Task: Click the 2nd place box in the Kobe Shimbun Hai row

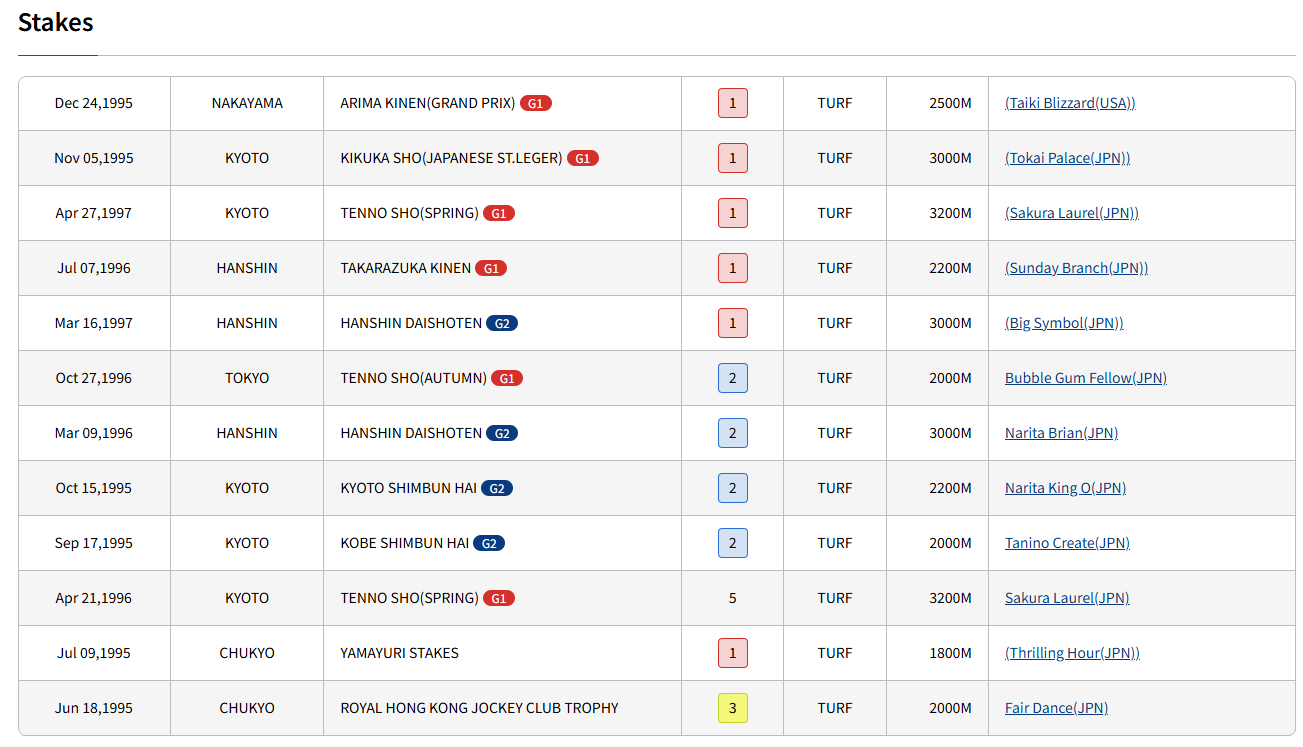Action: pos(733,543)
